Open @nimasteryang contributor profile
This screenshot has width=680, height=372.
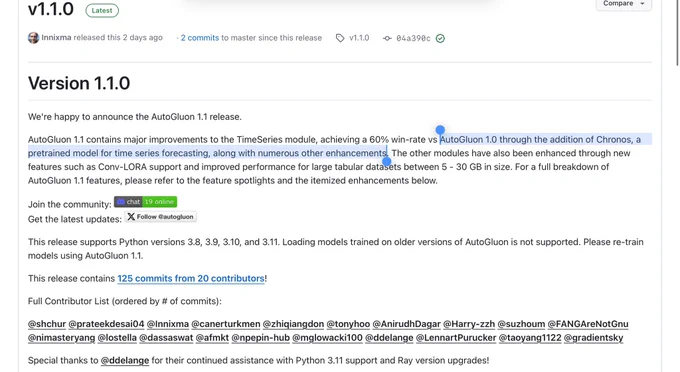tap(62, 338)
